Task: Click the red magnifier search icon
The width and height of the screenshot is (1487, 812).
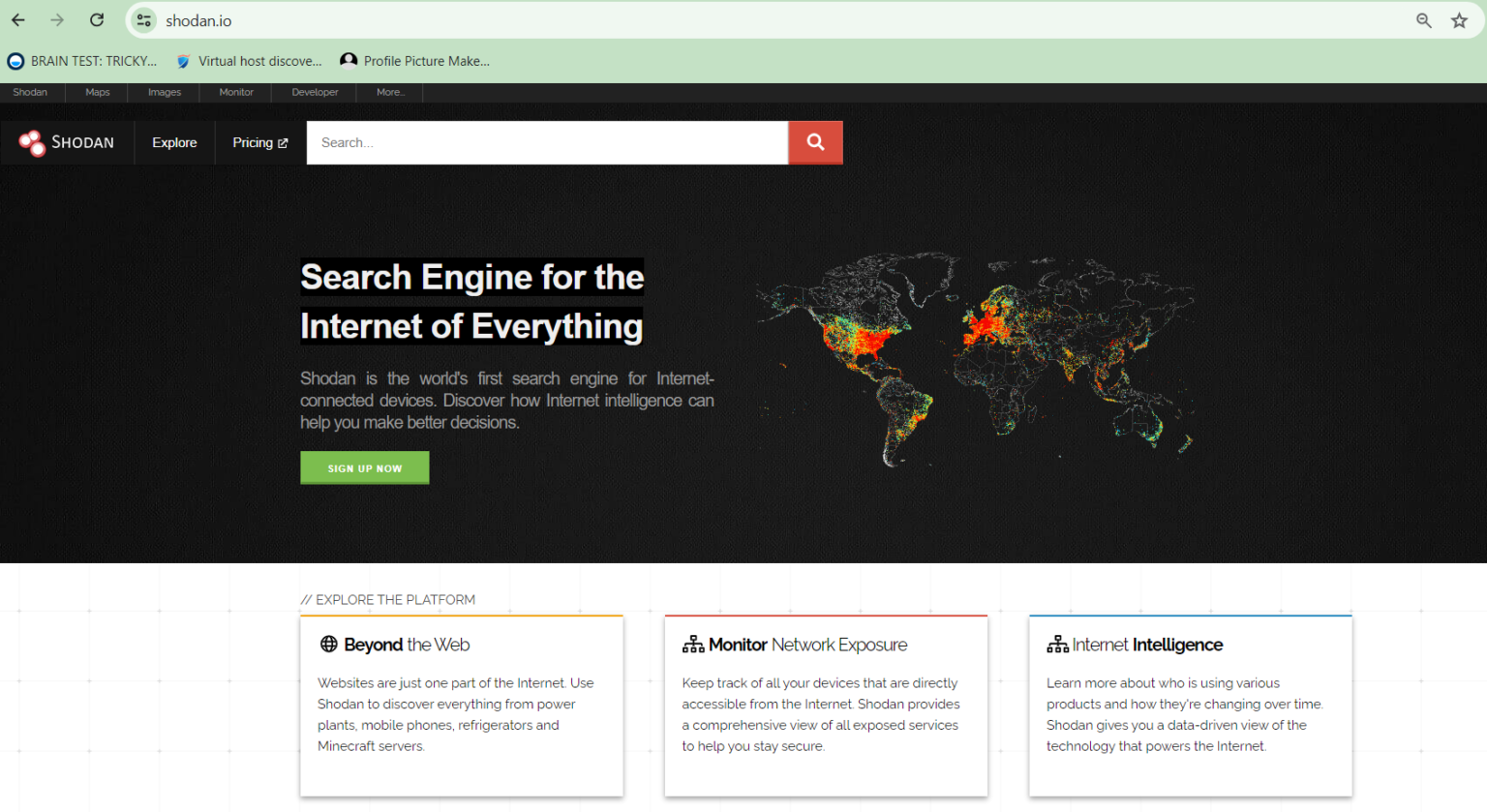Action: click(815, 142)
